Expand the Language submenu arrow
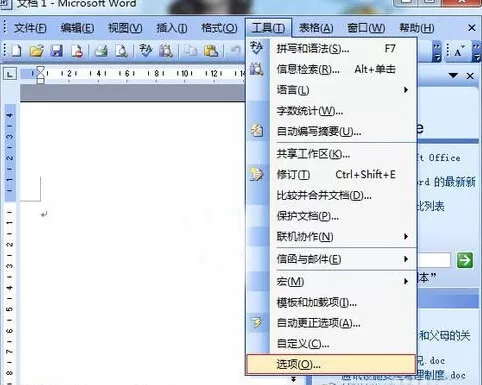The height and width of the screenshot is (385, 482). (406, 90)
